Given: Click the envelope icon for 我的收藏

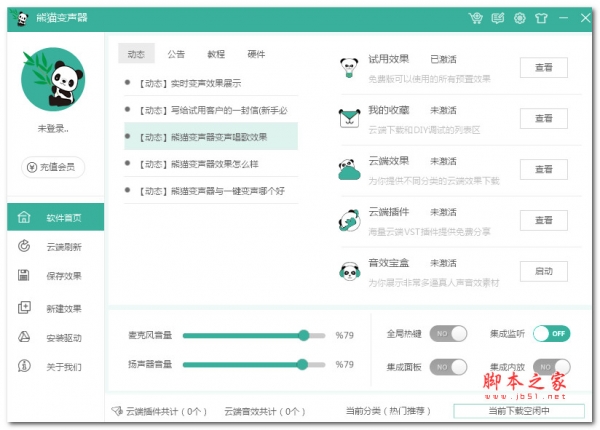Looking at the screenshot, I should tap(349, 118).
